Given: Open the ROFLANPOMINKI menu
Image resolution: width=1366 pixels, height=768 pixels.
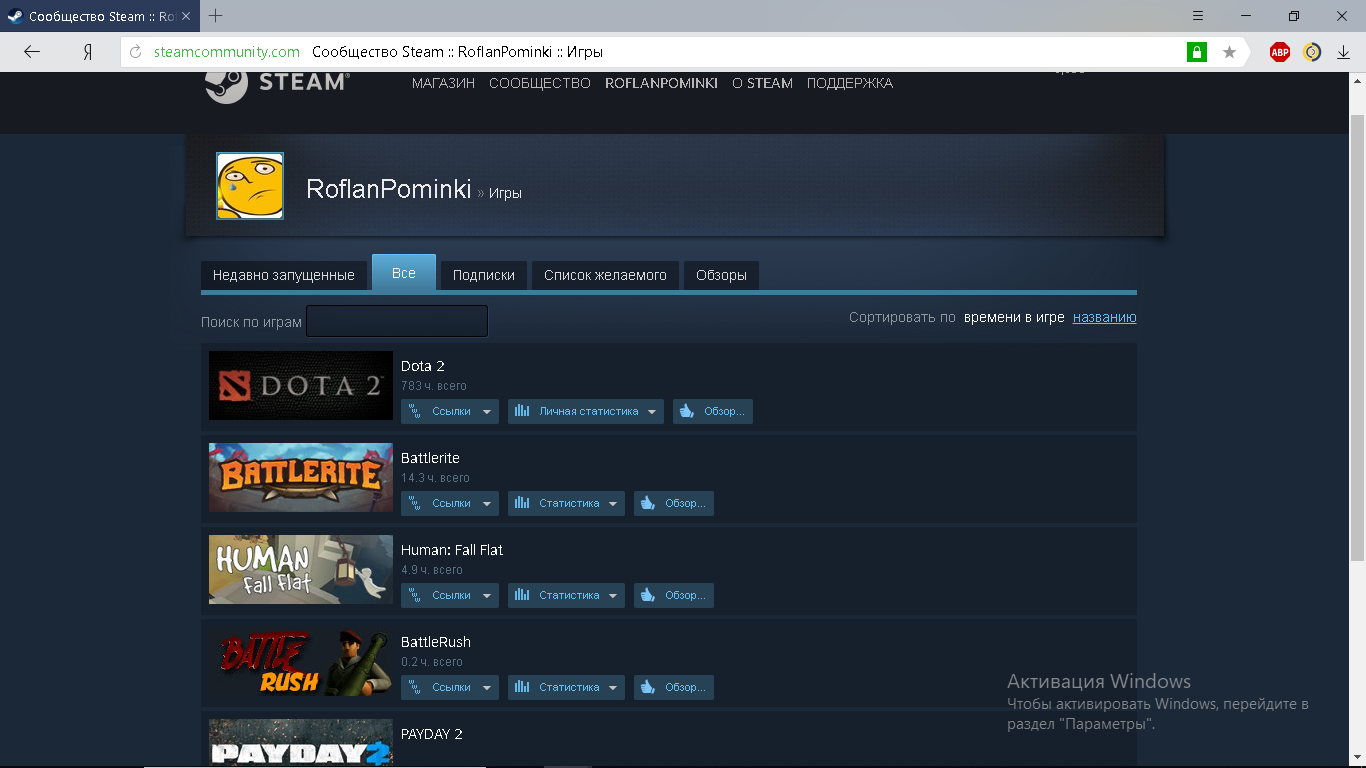Looking at the screenshot, I should pyautogui.click(x=661, y=84).
